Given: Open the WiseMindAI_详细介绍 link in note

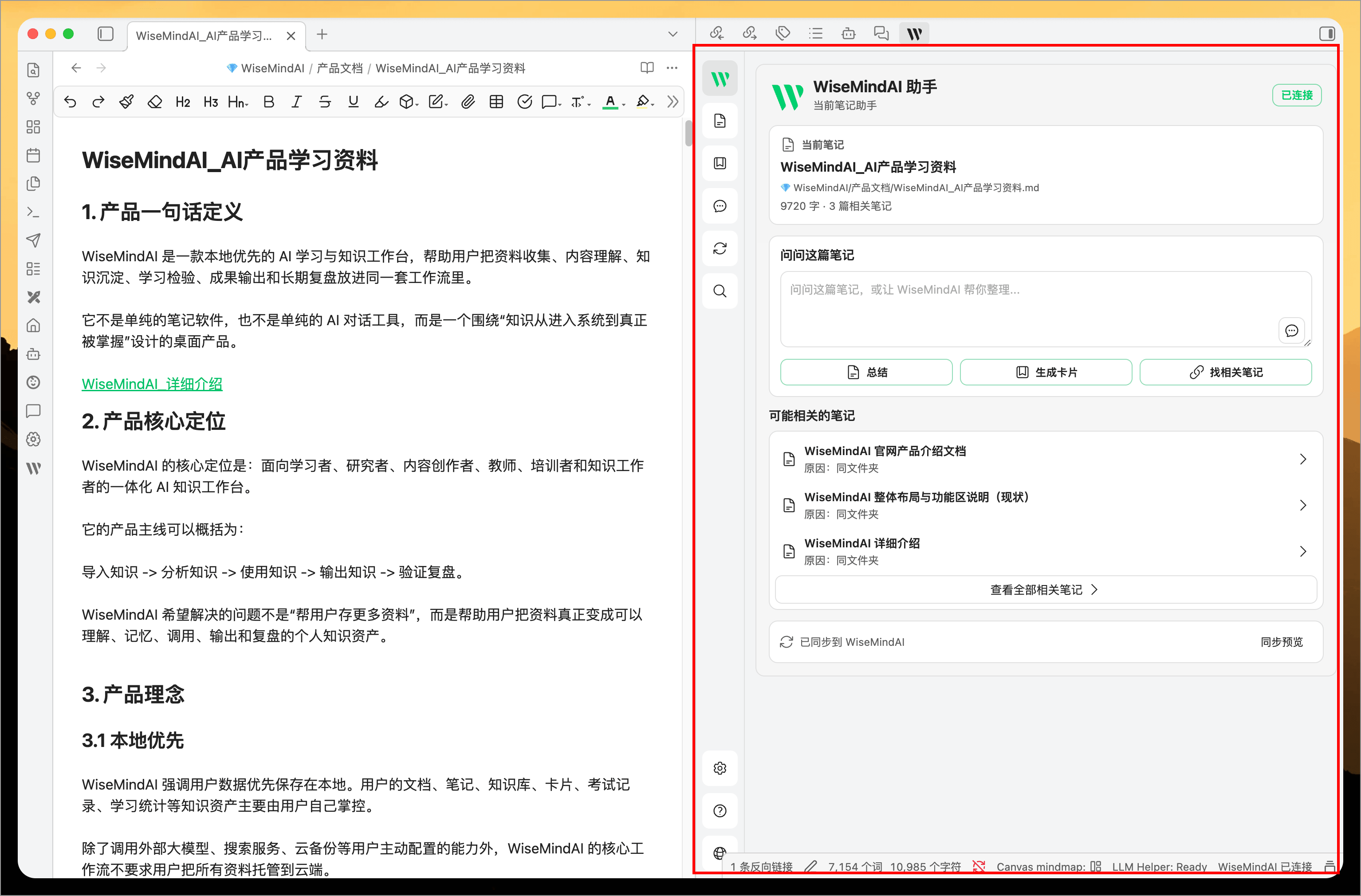Looking at the screenshot, I should (152, 384).
